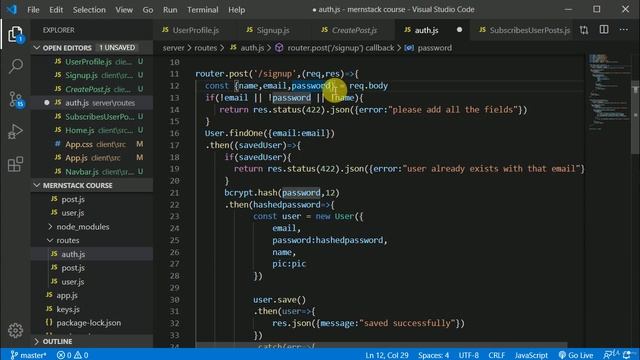Screen dimensions: 640x360
Task: Click the server breadcrumb segment
Action: (173, 48)
